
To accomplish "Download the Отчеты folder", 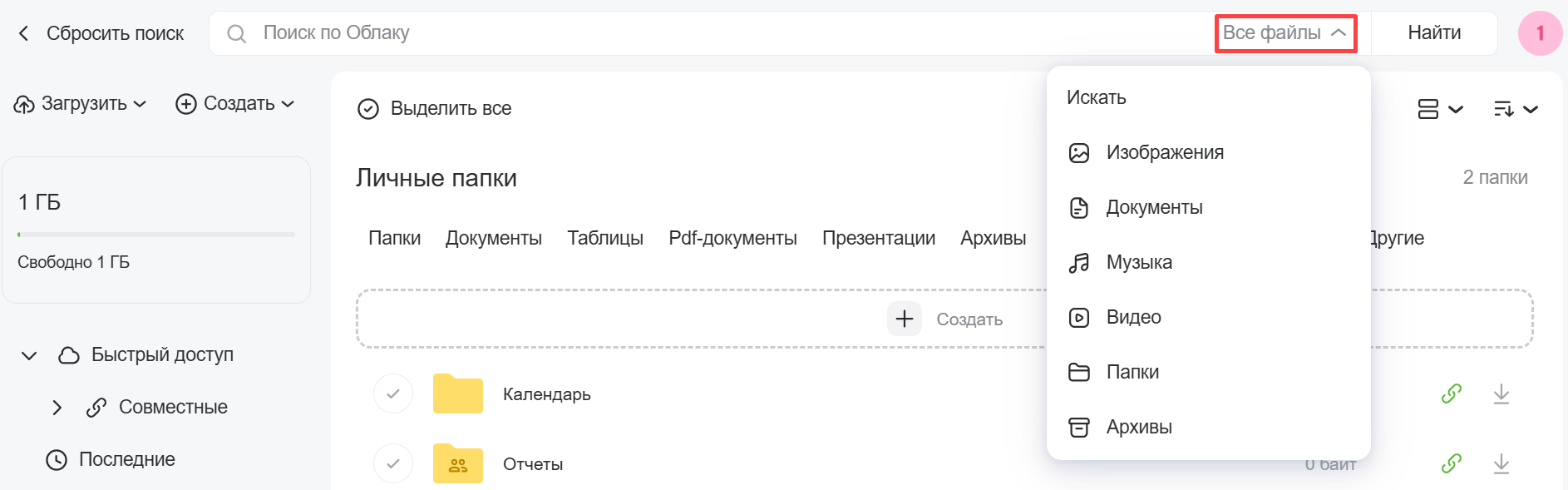I will 1501,463.
